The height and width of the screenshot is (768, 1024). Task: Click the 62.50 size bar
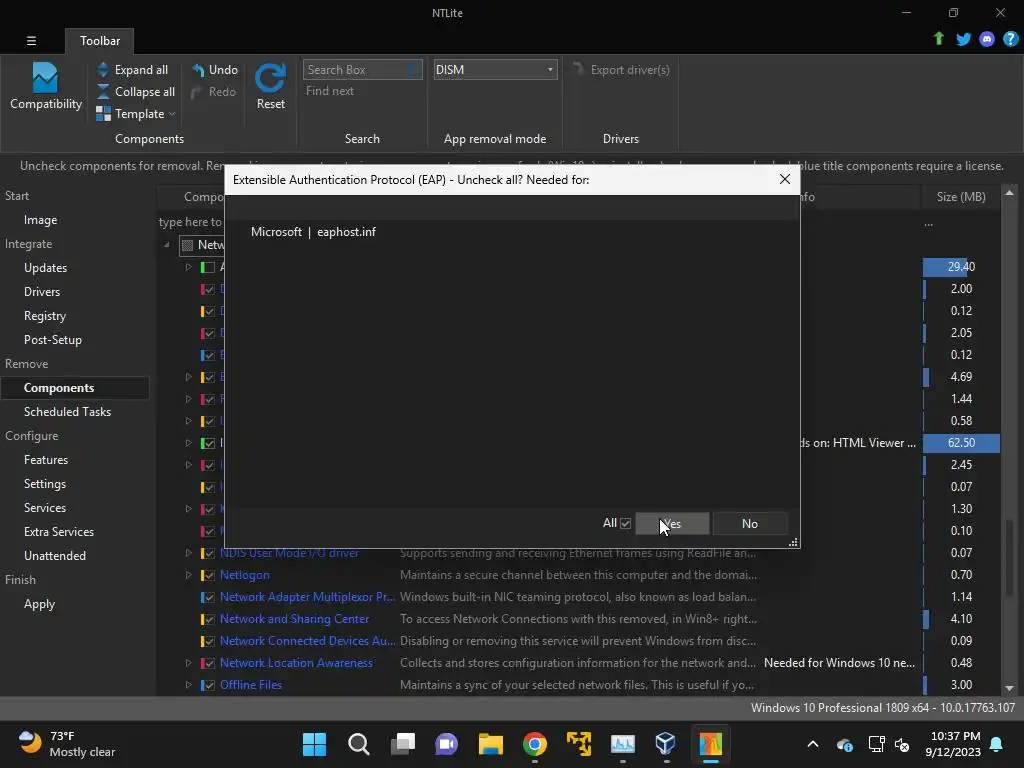point(961,443)
